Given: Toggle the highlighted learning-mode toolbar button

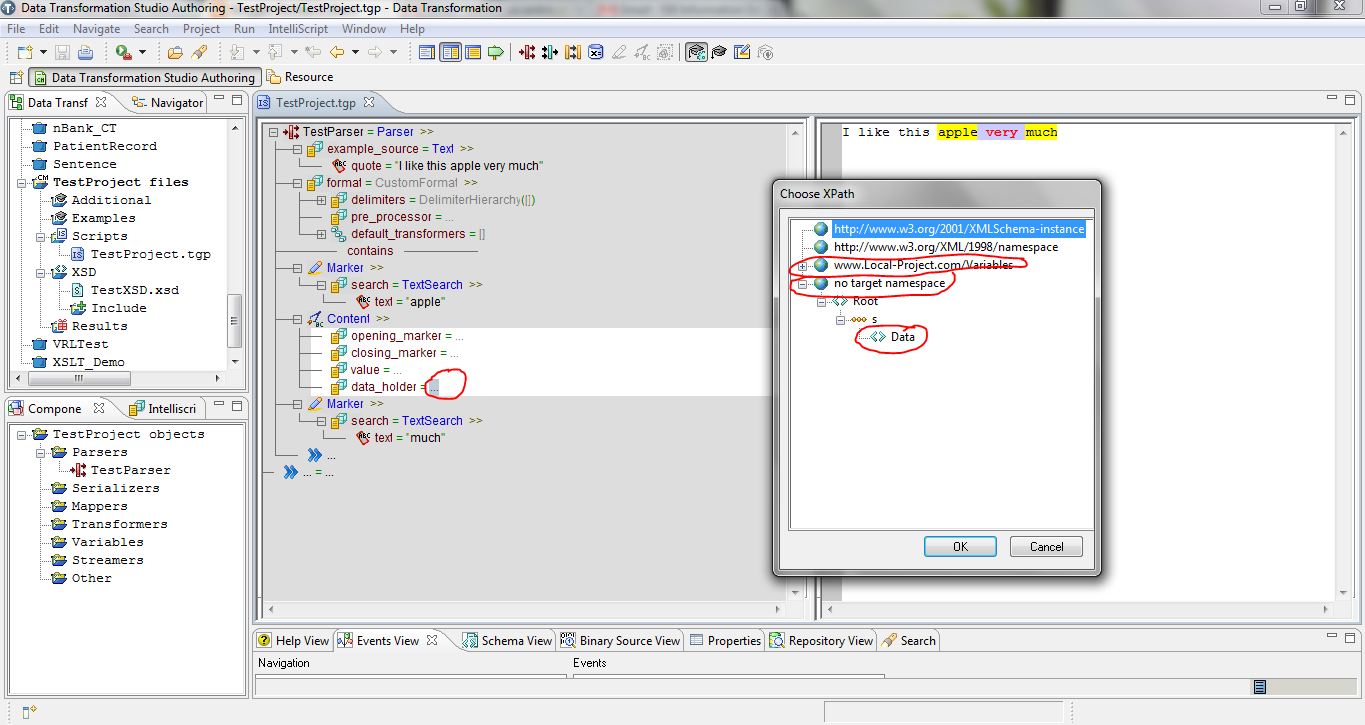Looking at the screenshot, I should pyautogui.click(x=697, y=52).
